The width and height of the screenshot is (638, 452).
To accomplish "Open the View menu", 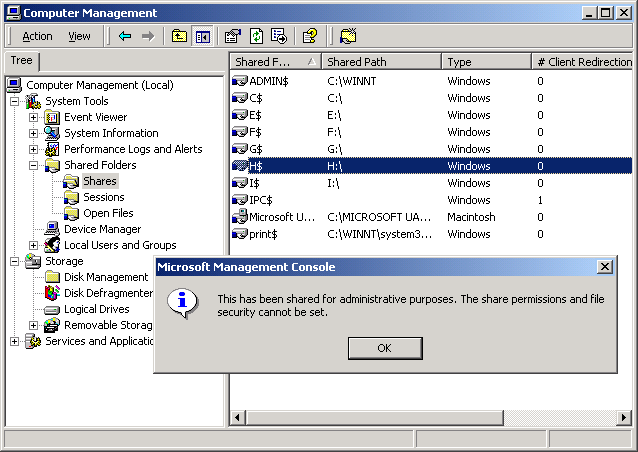I will coord(79,36).
